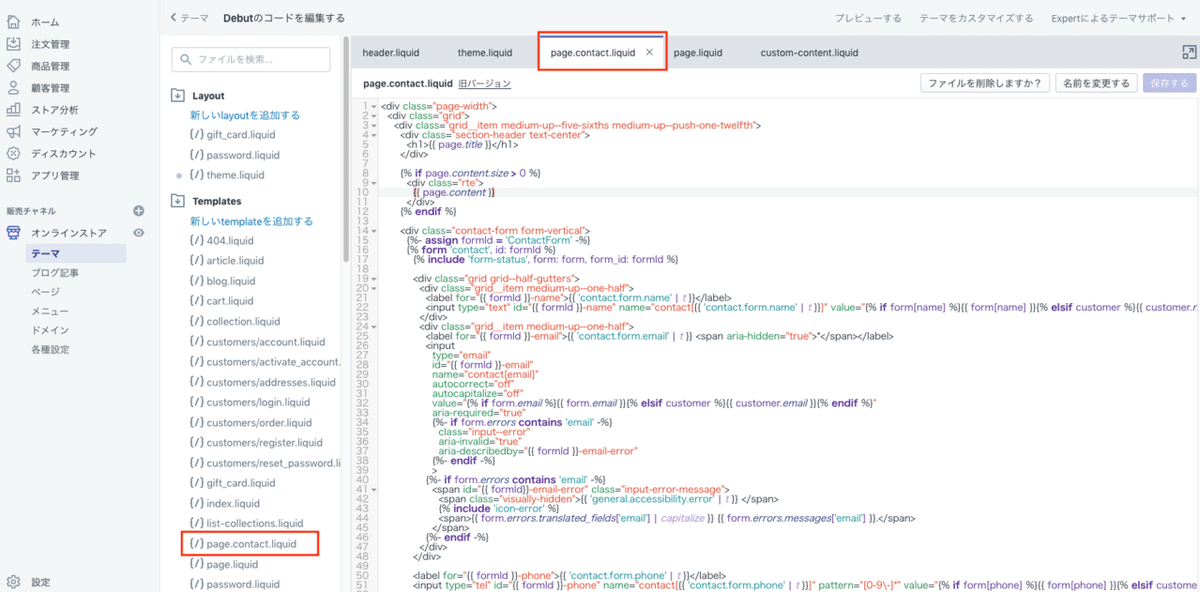The width and height of the screenshot is (1200, 592).
Task: Open Expertによるテーマサポート dropdown
Action: click(x=1119, y=18)
